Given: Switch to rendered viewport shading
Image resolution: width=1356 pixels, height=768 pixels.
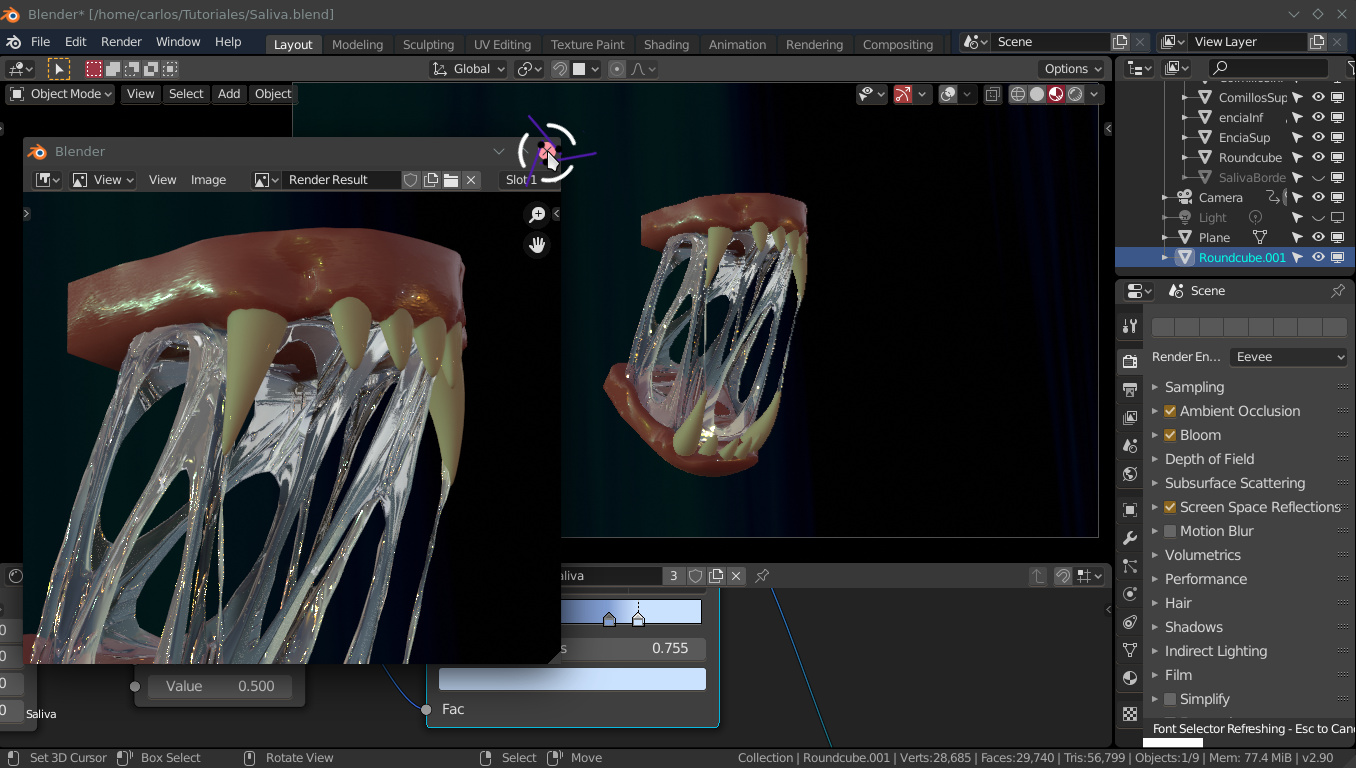Looking at the screenshot, I should click(x=1075, y=94).
